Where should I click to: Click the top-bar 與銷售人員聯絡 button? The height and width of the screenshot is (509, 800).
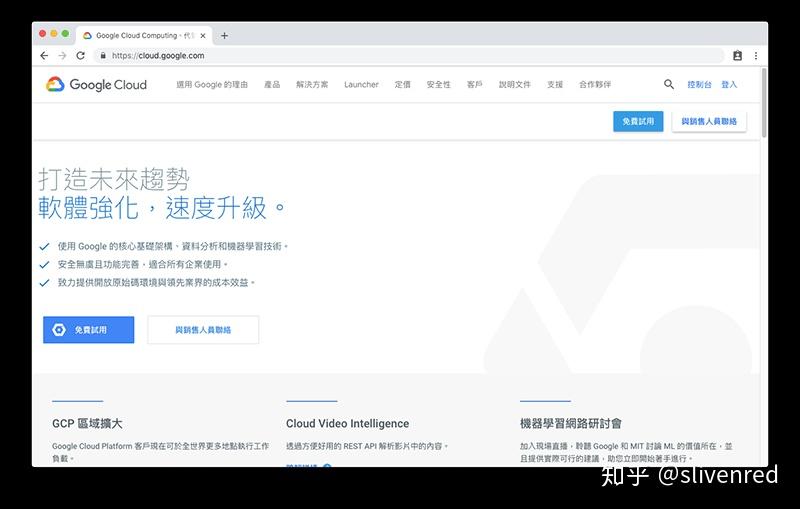tap(709, 121)
